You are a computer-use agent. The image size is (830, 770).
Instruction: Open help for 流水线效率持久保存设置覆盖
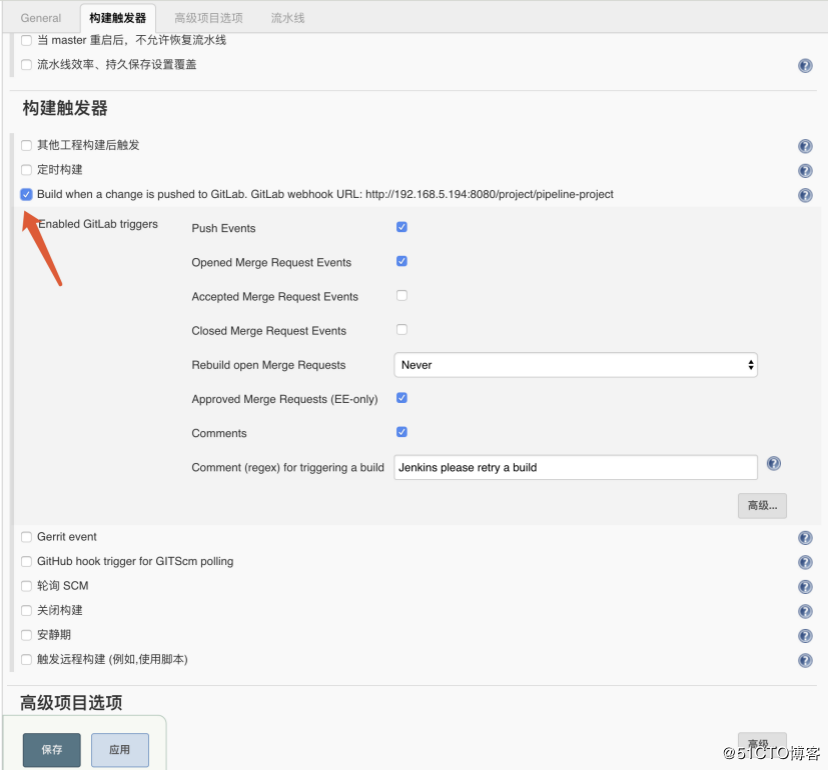(805, 66)
